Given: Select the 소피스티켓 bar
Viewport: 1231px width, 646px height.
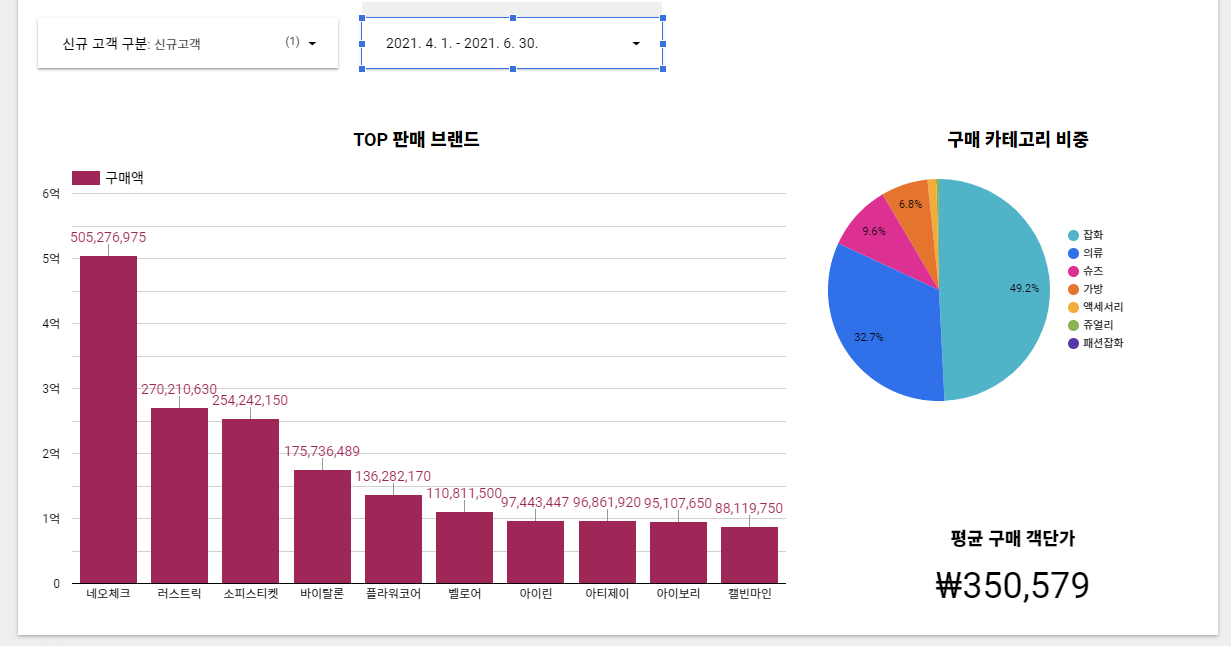Looking at the screenshot, I should pyautogui.click(x=250, y=501).
